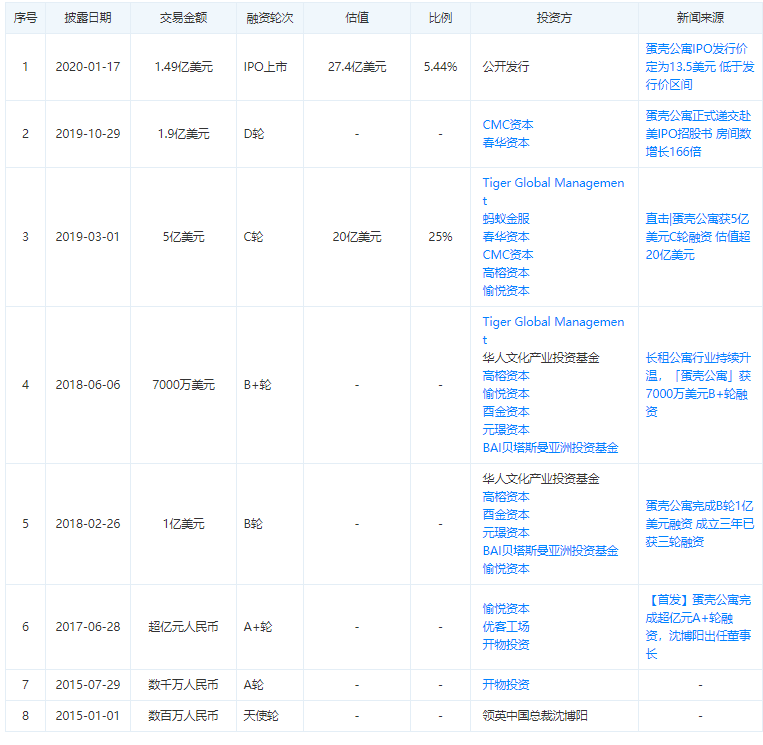
Task: Open 开物投资 link in A+轮 row
Action: click(506, 645)
